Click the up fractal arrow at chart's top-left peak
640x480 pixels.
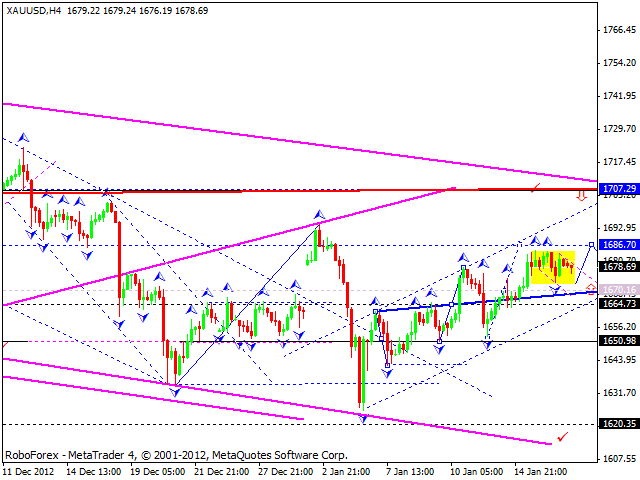[23, 138]
